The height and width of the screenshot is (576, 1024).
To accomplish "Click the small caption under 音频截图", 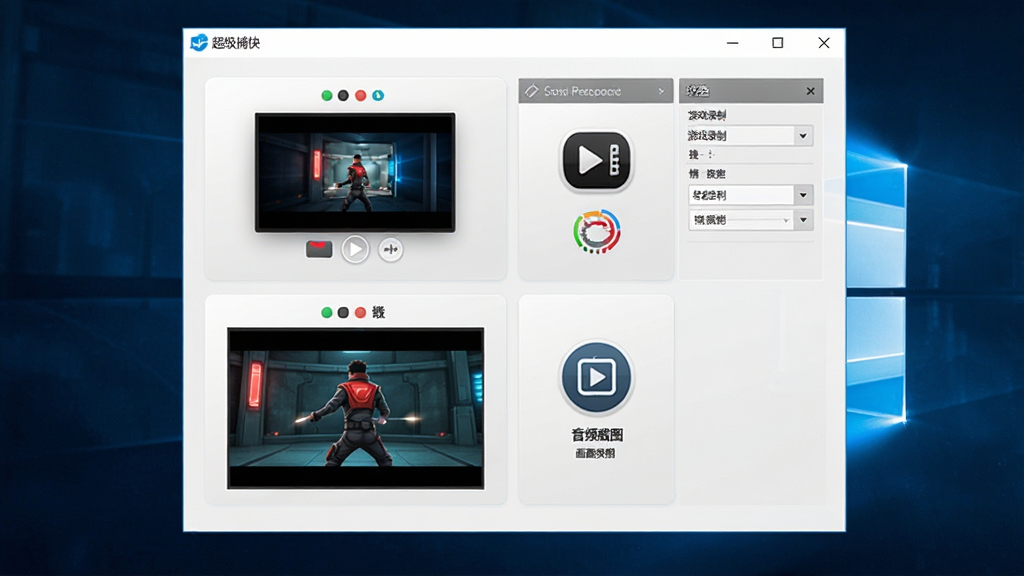I will click(595, 453).
